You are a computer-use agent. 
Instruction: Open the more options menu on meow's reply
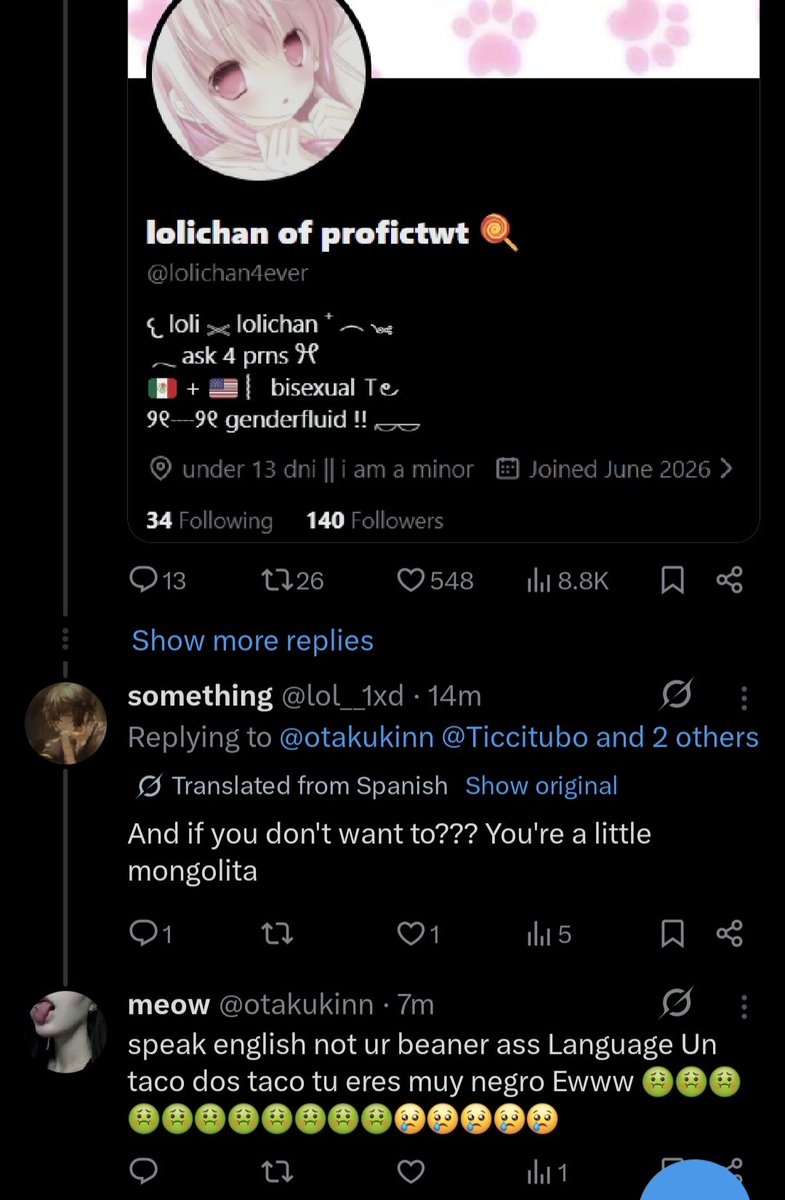coord(742,1004)
